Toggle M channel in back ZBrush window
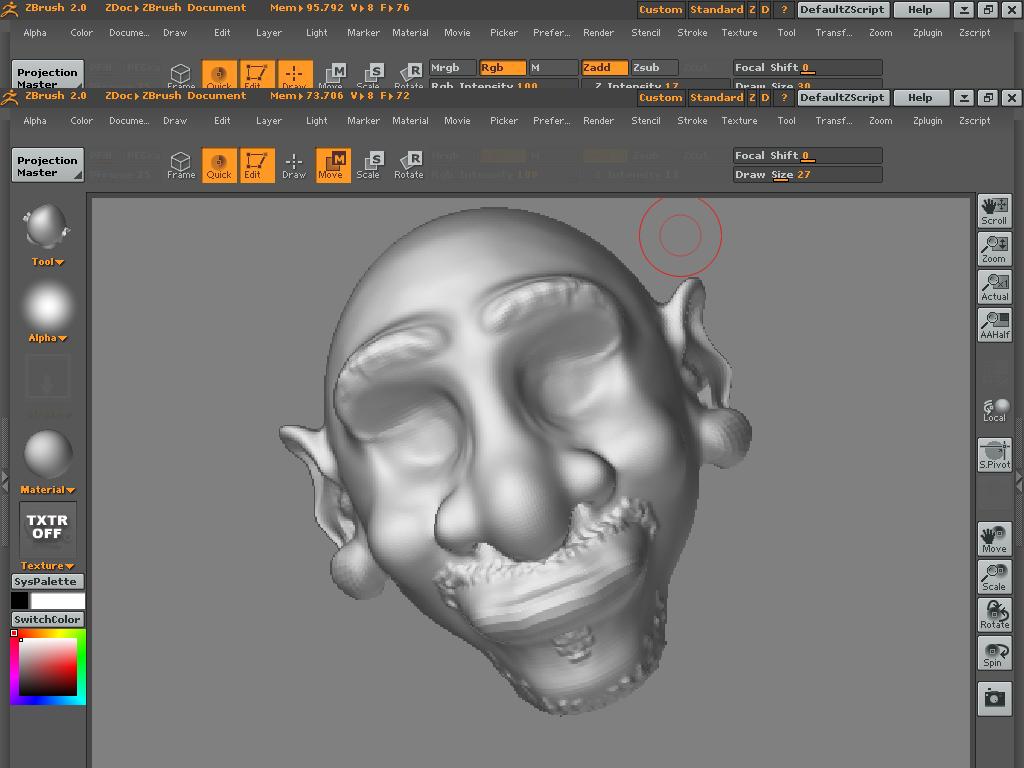1024x768 pixels. pyautogui.click(x=552, y=67)
